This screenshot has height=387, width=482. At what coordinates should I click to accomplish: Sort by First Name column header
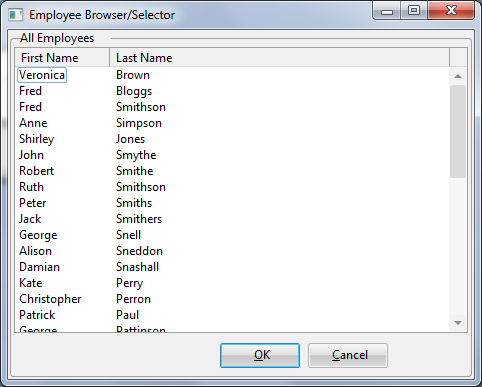click(x=62, y=58)
